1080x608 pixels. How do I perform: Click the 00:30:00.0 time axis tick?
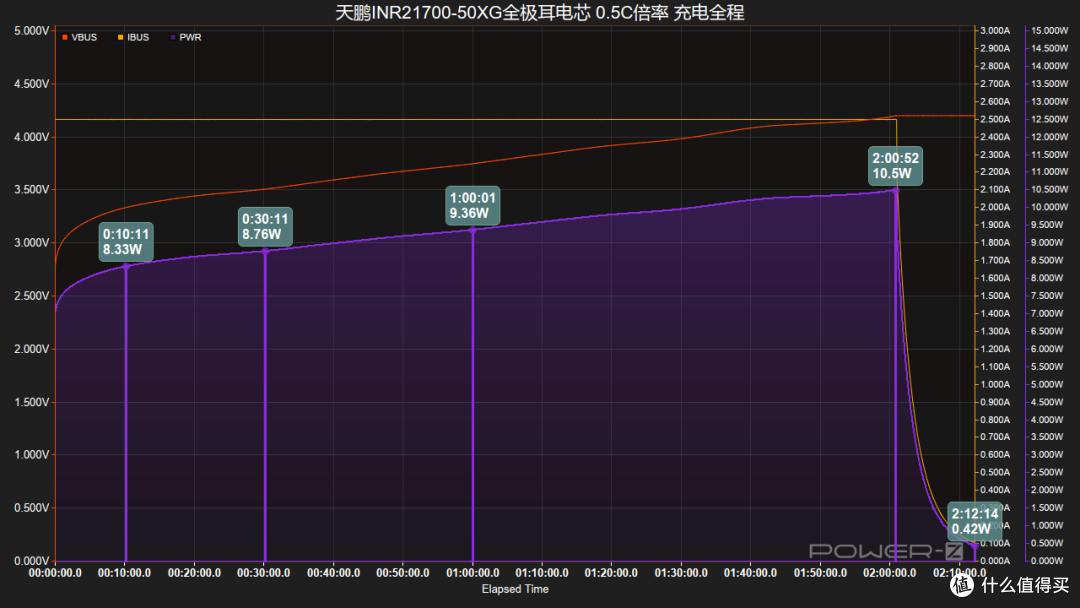pos(264,573)
